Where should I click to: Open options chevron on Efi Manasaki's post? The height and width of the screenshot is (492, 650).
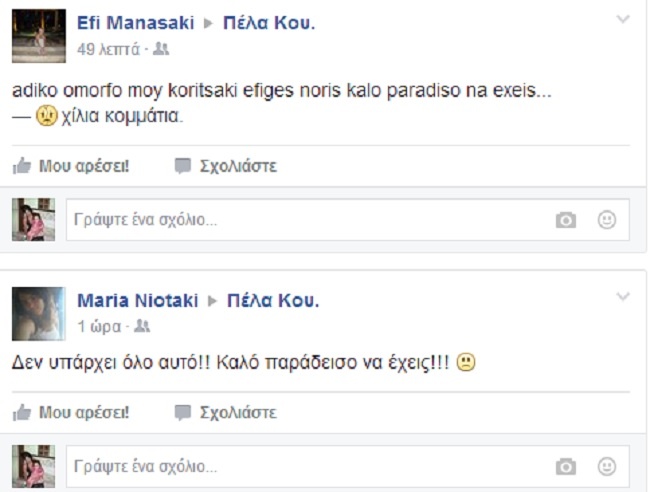click(x=623, y=20)
